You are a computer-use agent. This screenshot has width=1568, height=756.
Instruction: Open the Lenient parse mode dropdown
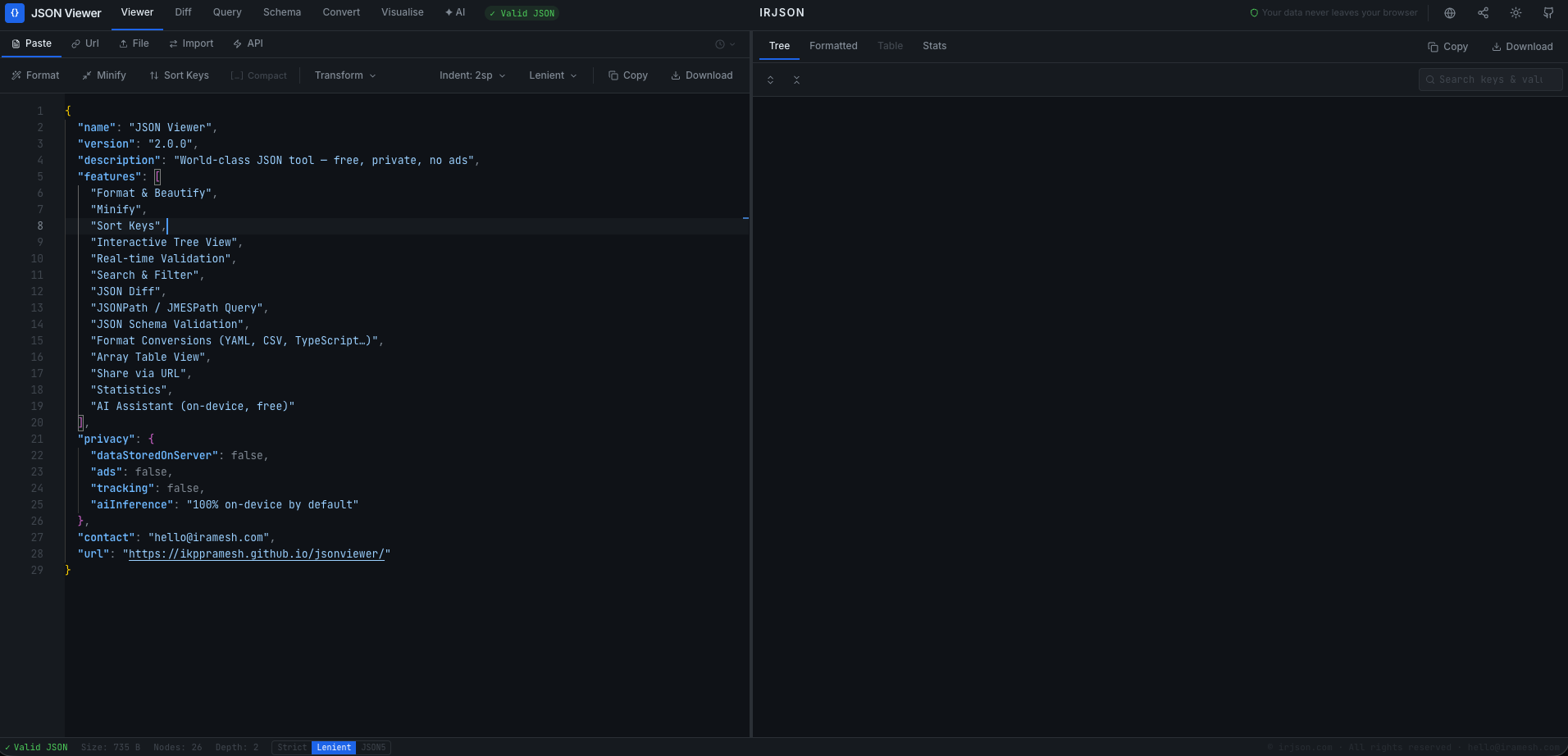tap(553, 75)
